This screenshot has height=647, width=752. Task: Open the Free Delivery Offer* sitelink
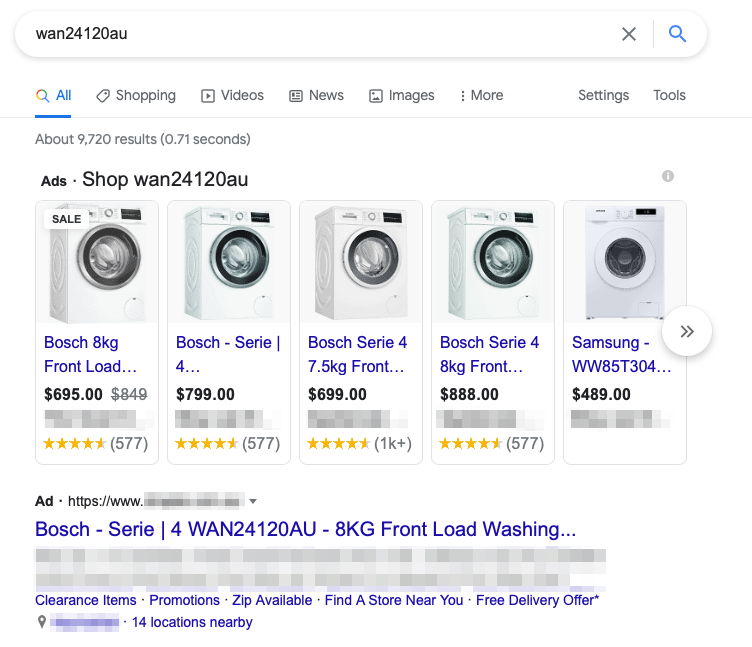click(538, 600)
